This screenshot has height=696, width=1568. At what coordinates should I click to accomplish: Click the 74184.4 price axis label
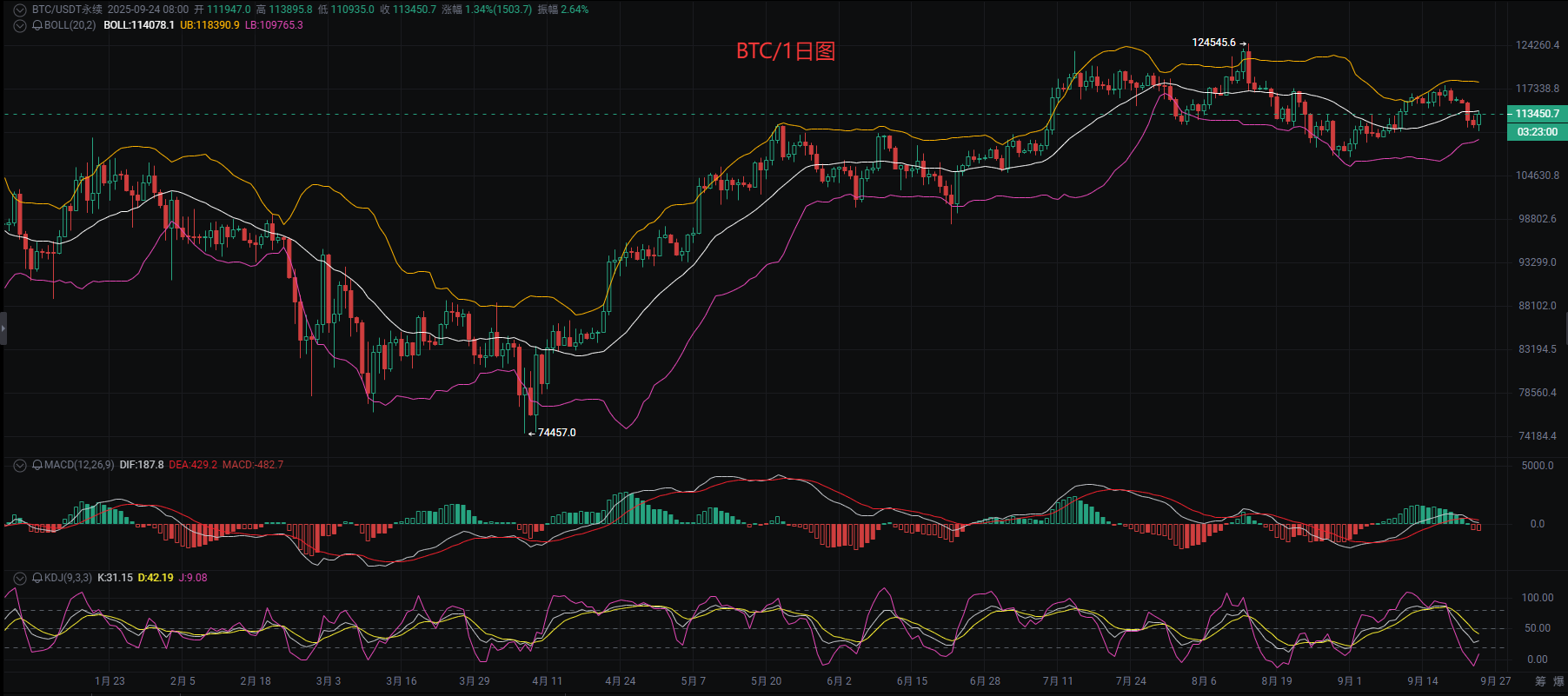pos(1538,436)
